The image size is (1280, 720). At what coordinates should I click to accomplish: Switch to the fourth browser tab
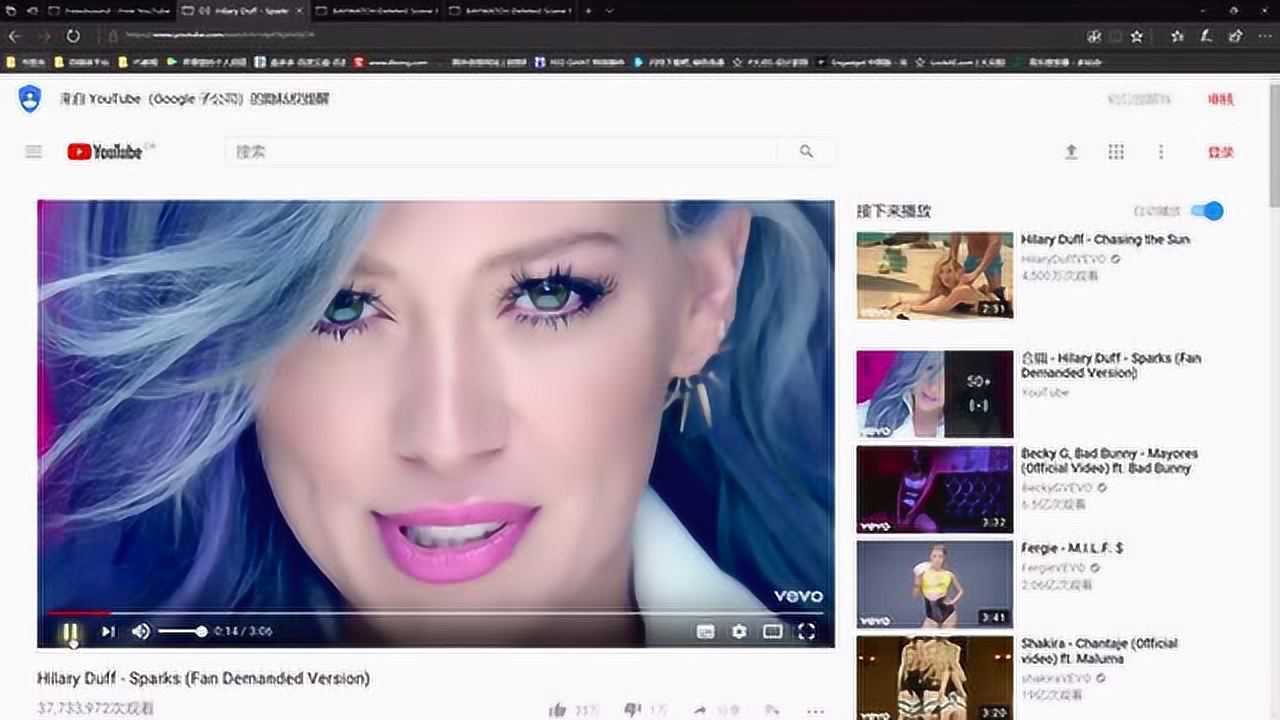click(x=510, y=10)
